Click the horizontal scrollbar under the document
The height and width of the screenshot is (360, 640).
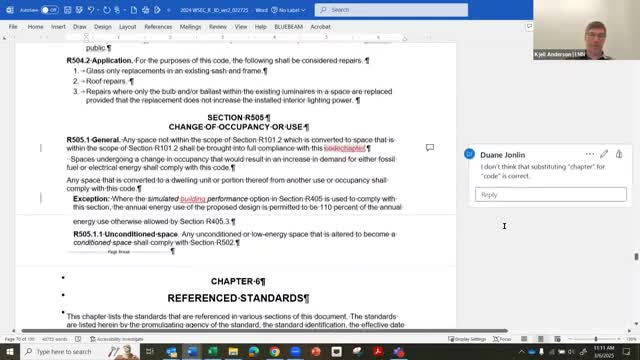[x=264, y=331]
